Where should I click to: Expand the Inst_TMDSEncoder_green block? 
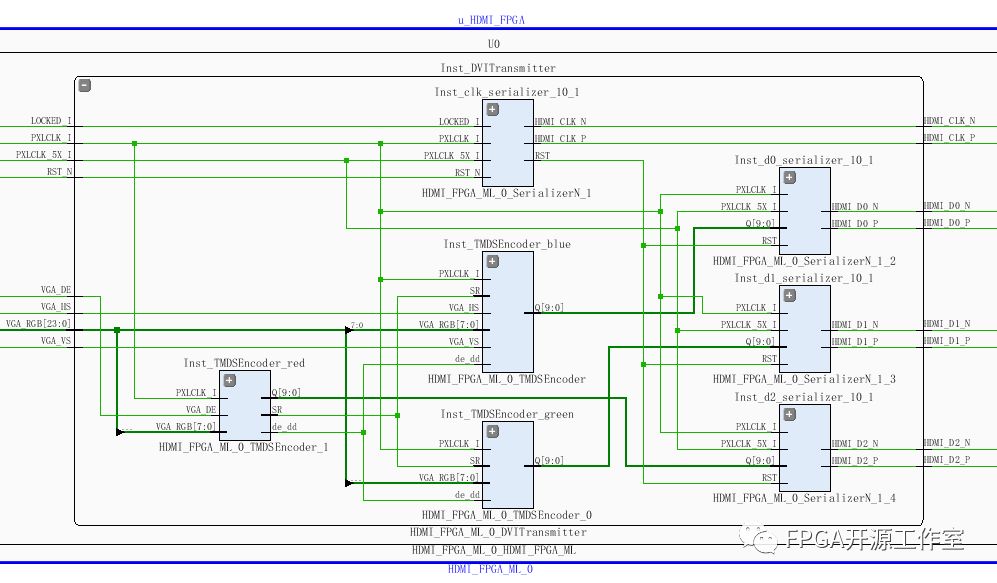point(492,431)
